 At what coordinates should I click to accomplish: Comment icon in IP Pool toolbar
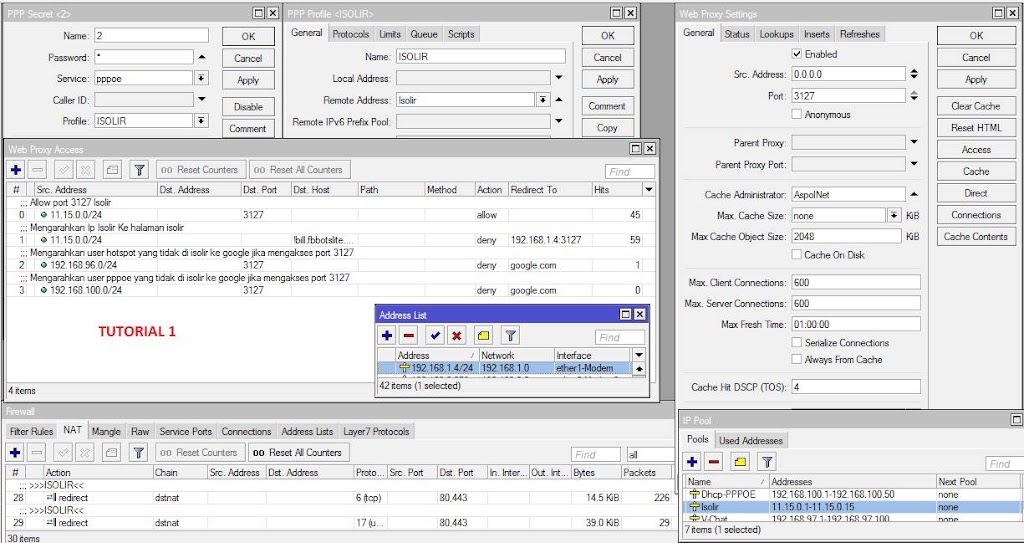740,462
